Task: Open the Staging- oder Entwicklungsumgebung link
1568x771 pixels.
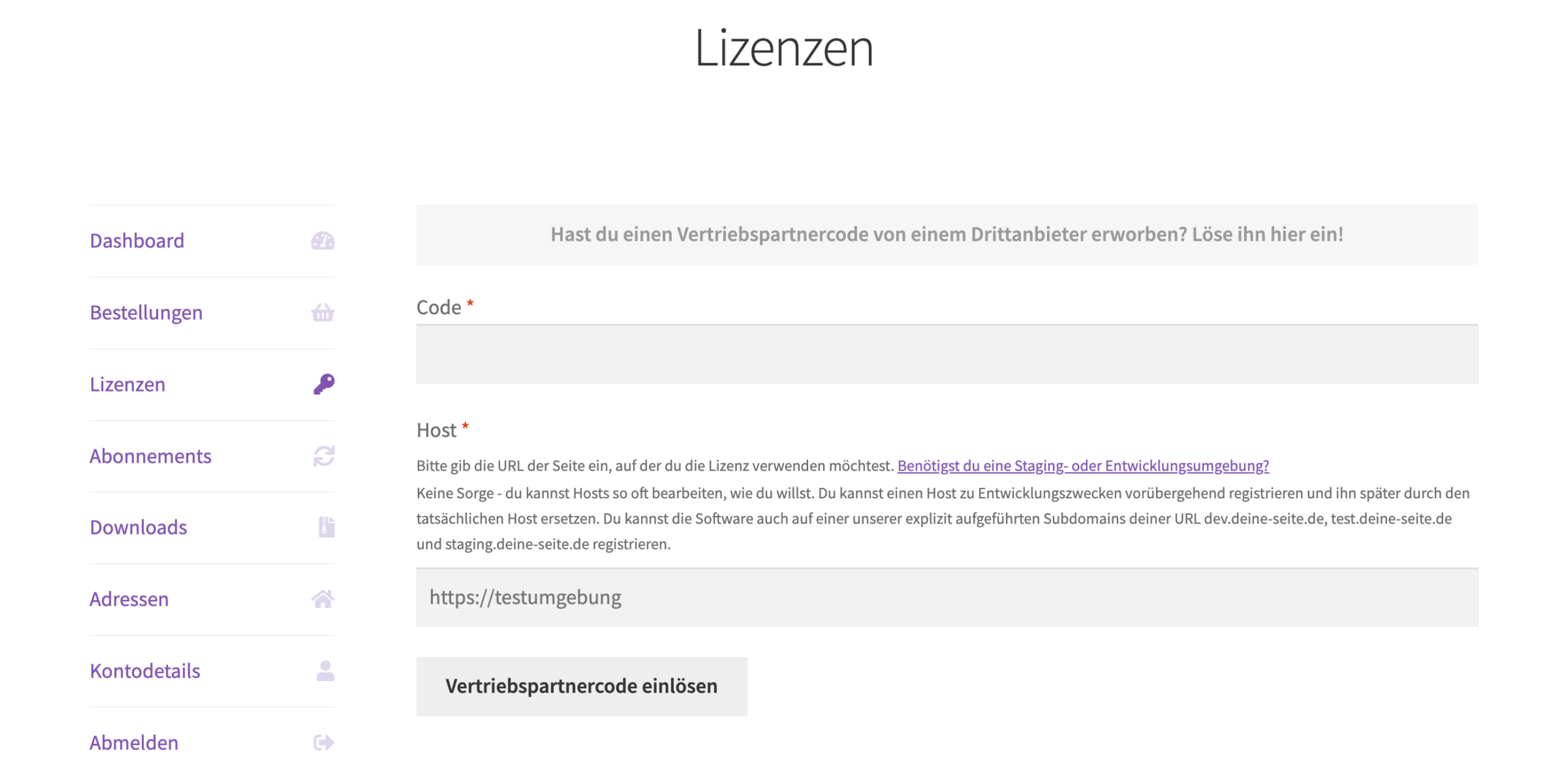Action: 1083,465
